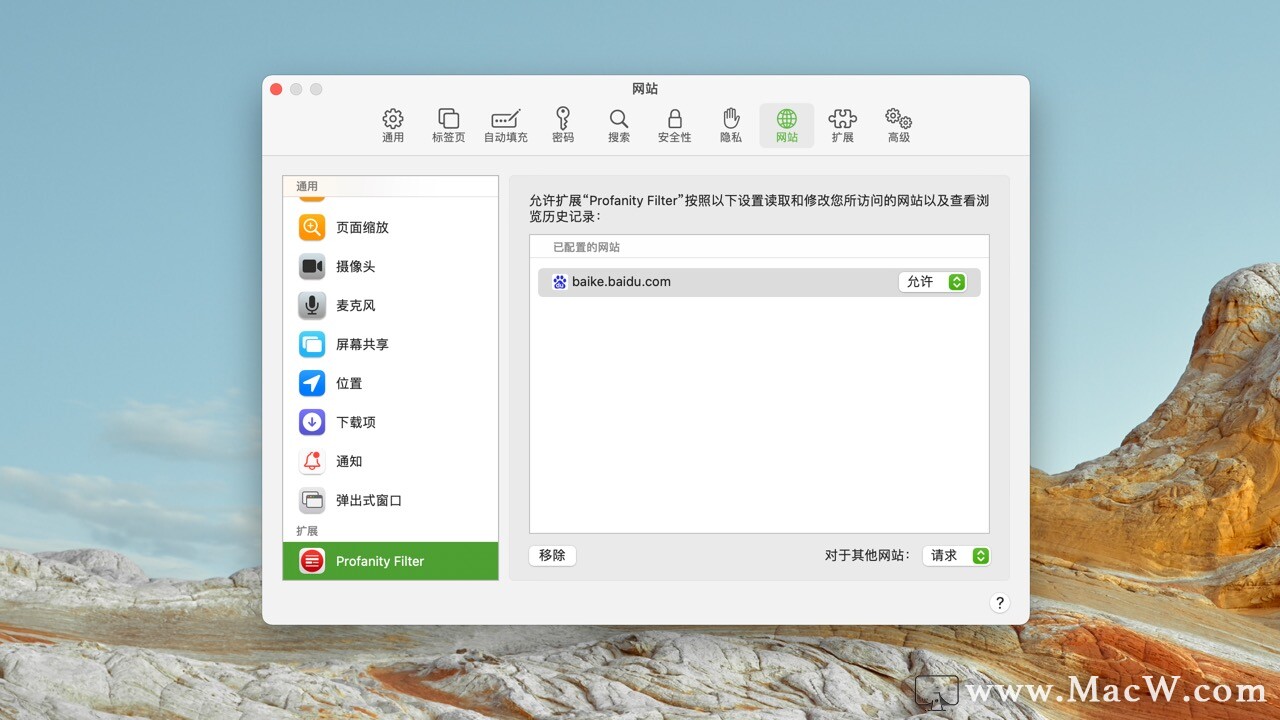This screenshot has height=720, width=1280.
Task: Click the Baidu favicon beside baike.baidu.com
Action: tap(560, 282)
